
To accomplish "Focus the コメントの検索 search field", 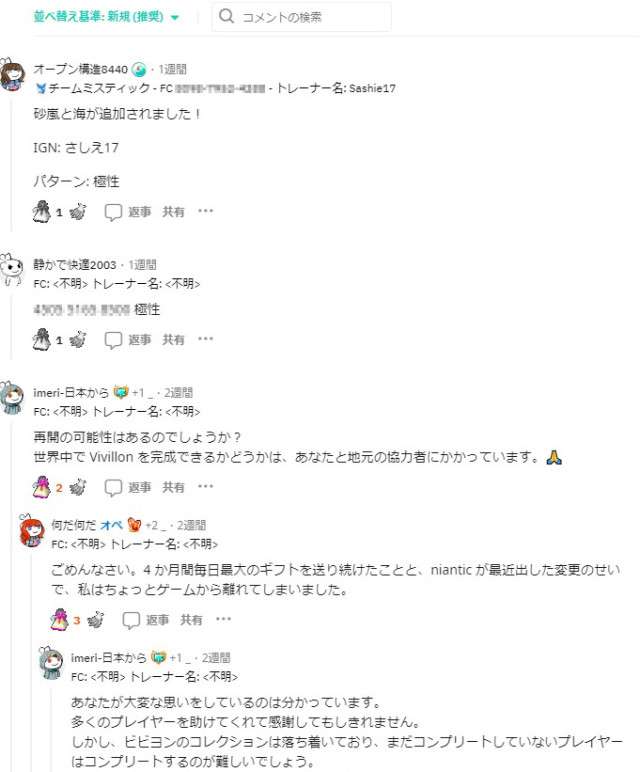I will coord(301,17).
